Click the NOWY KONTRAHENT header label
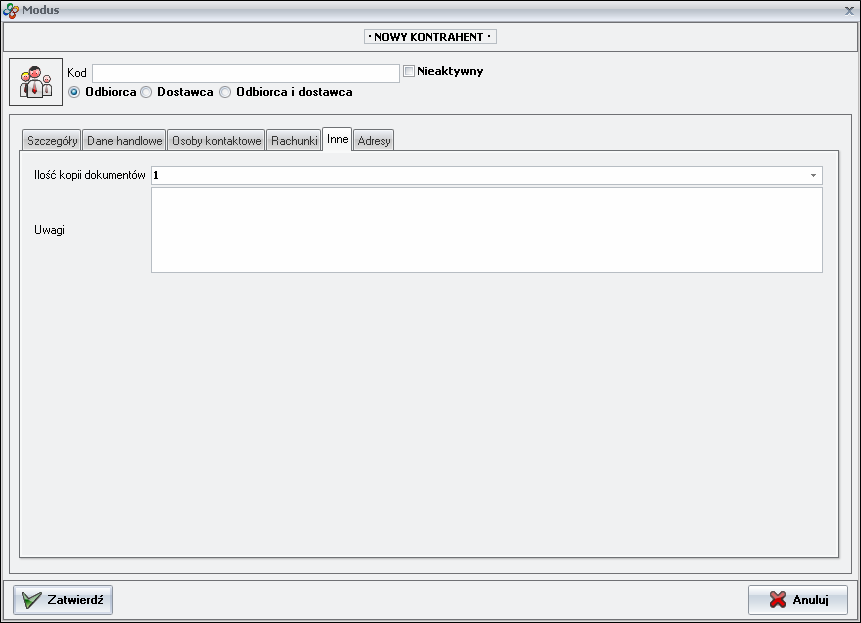 430,37
